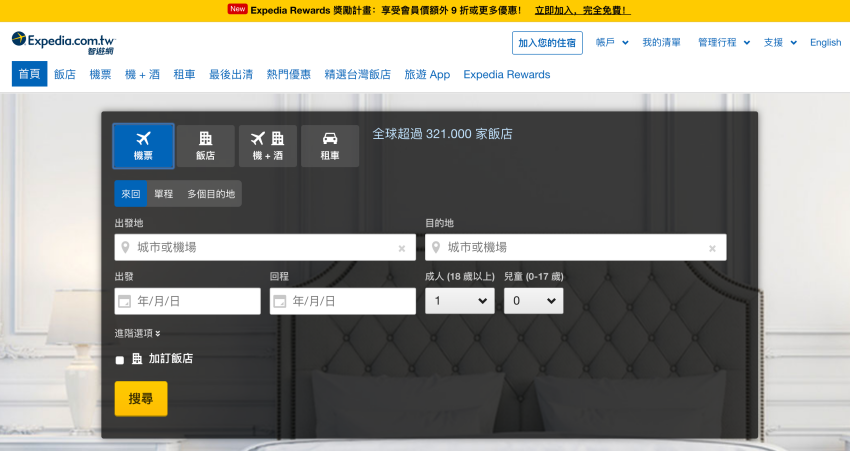
Task: Open the 支援 support dropdown
Action: pyautogui.click(x=780, y=42)
